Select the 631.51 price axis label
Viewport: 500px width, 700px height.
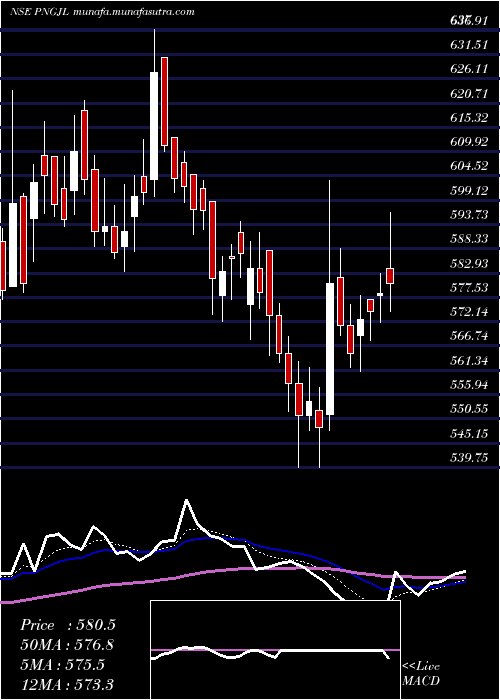469,45
